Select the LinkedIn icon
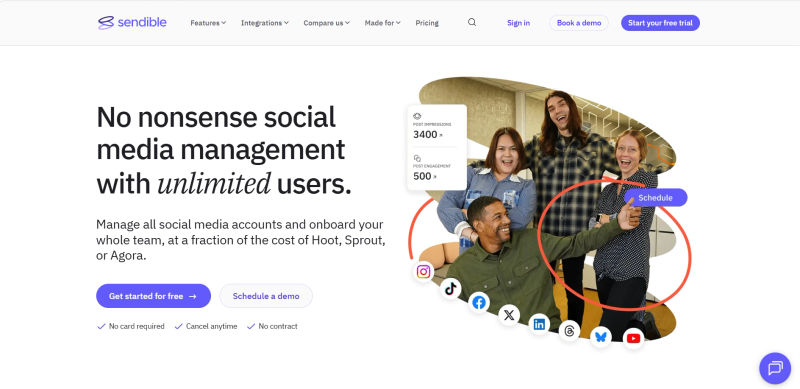Viewport: 800px width, 389px height. click(x=539, y=324)
